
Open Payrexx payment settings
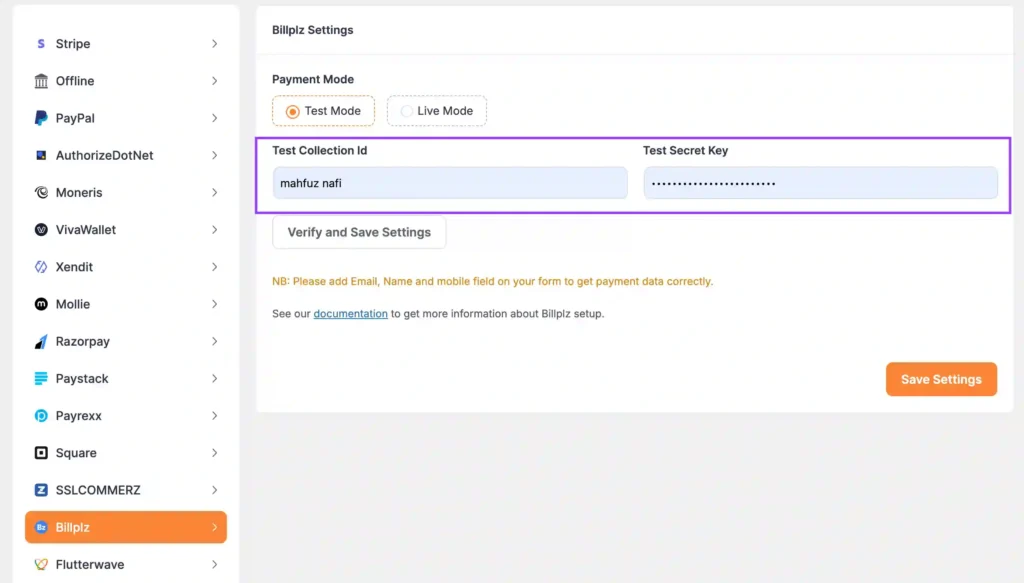[x=126, y=416]
